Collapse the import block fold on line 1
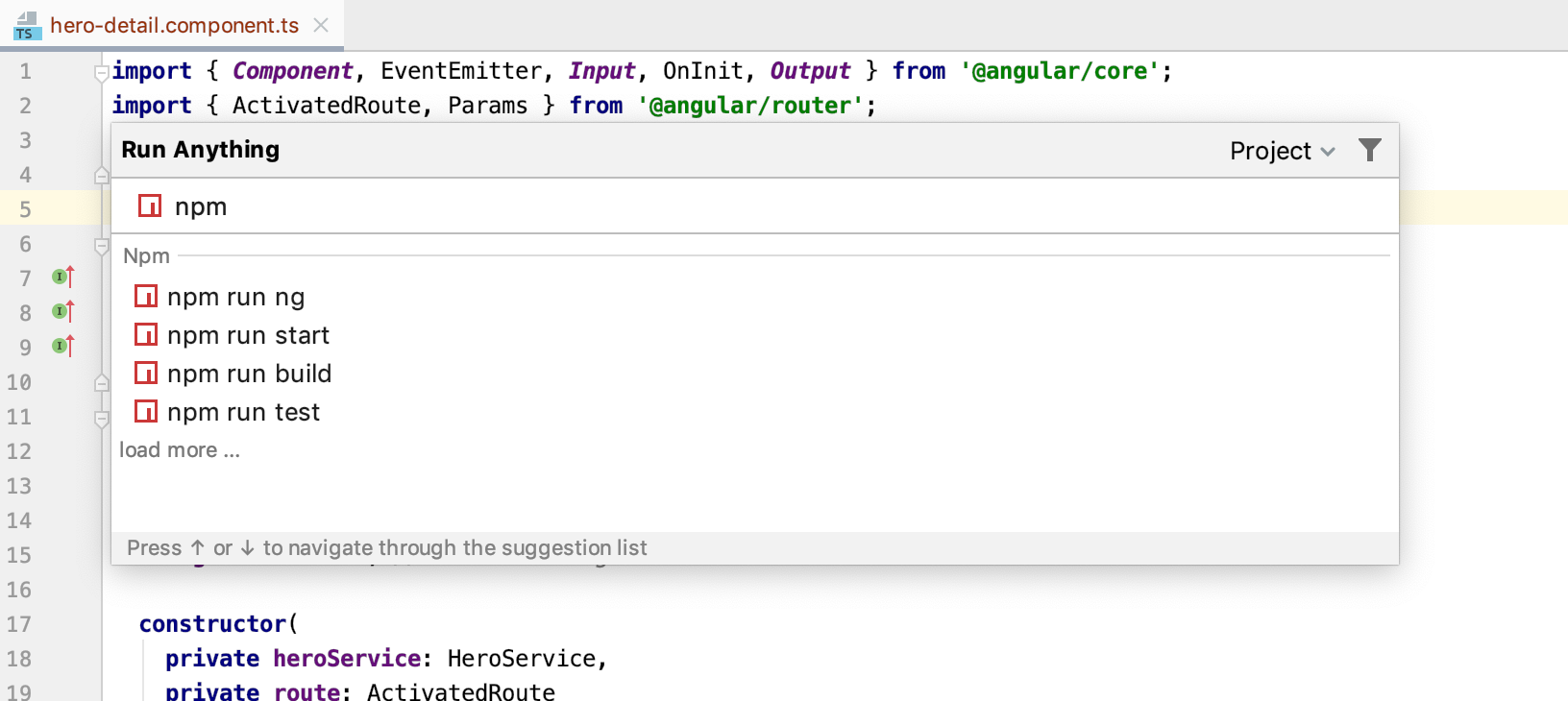Viewport: 1568px width, 701px height. 102,73
